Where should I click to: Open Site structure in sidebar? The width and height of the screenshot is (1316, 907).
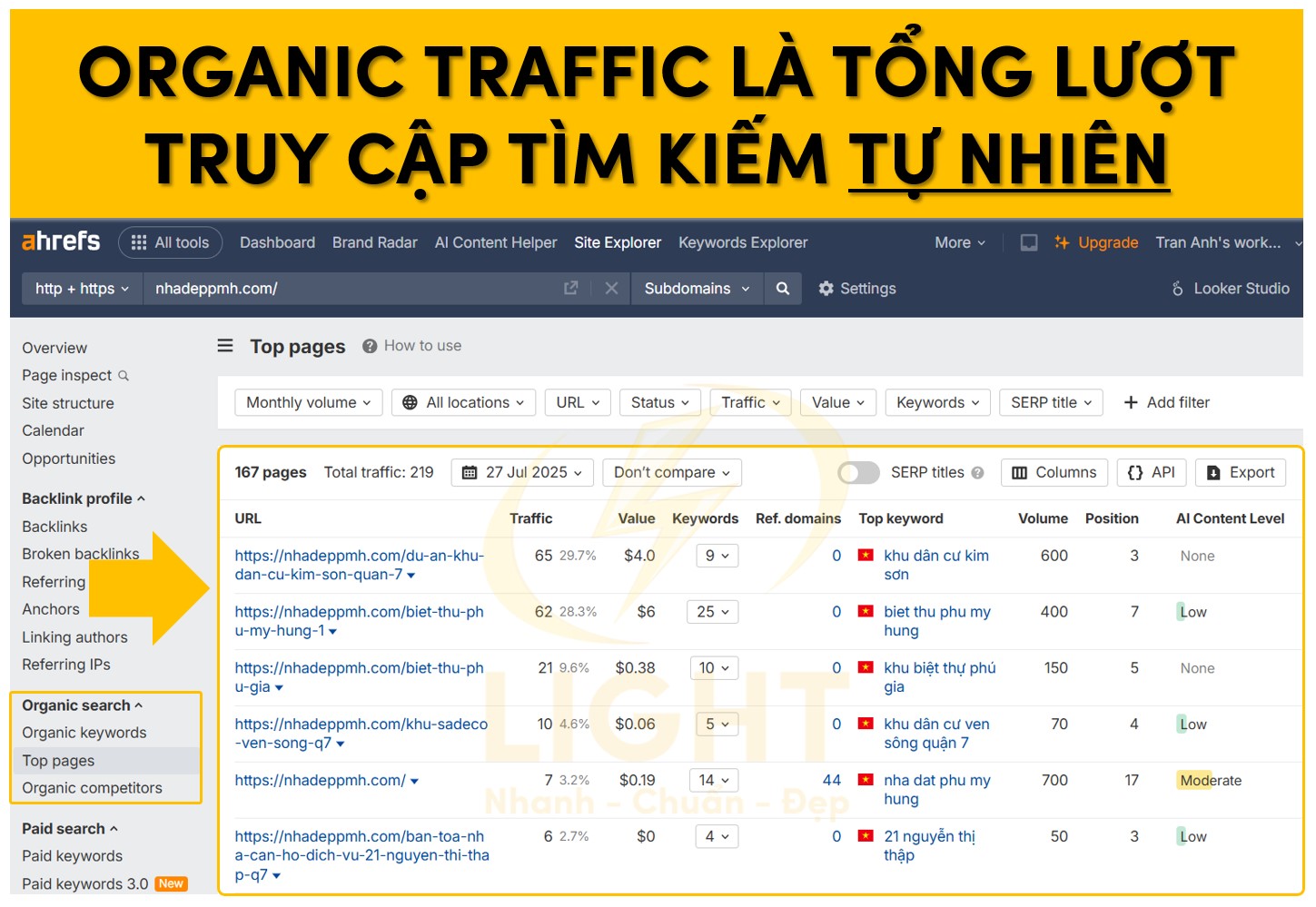[68, 403]
